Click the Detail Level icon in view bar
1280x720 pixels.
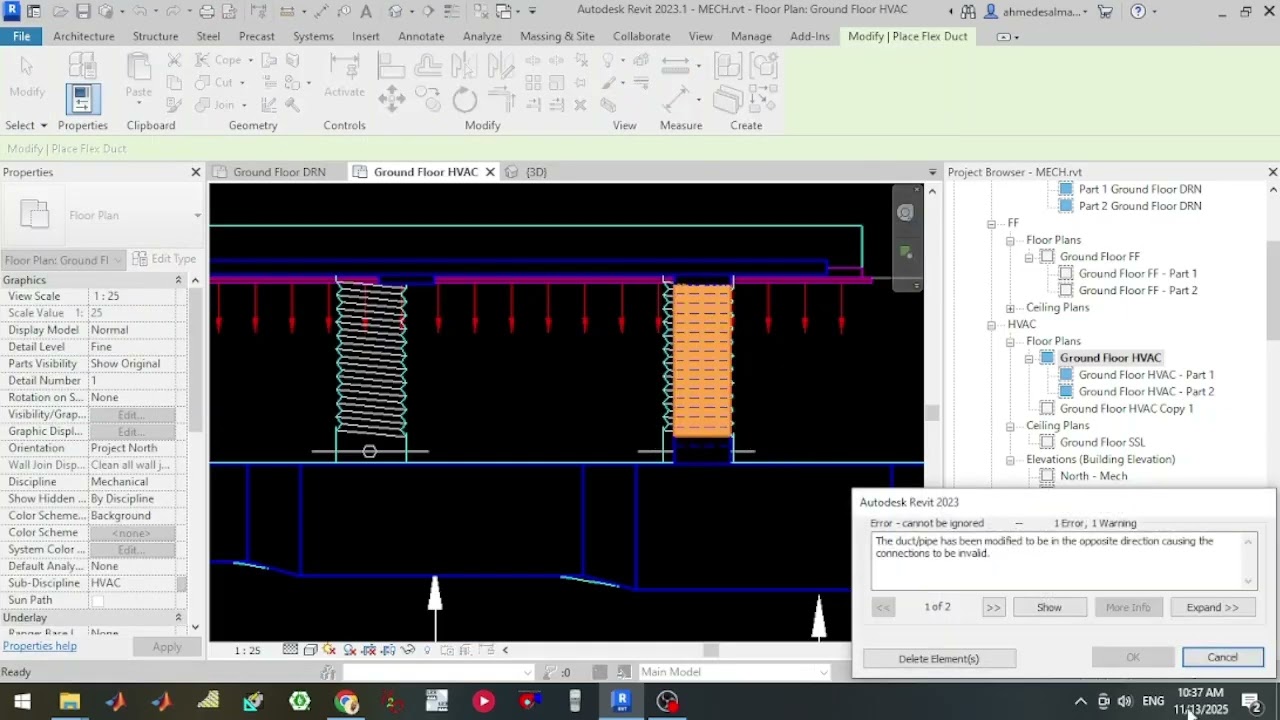(290, 650)
